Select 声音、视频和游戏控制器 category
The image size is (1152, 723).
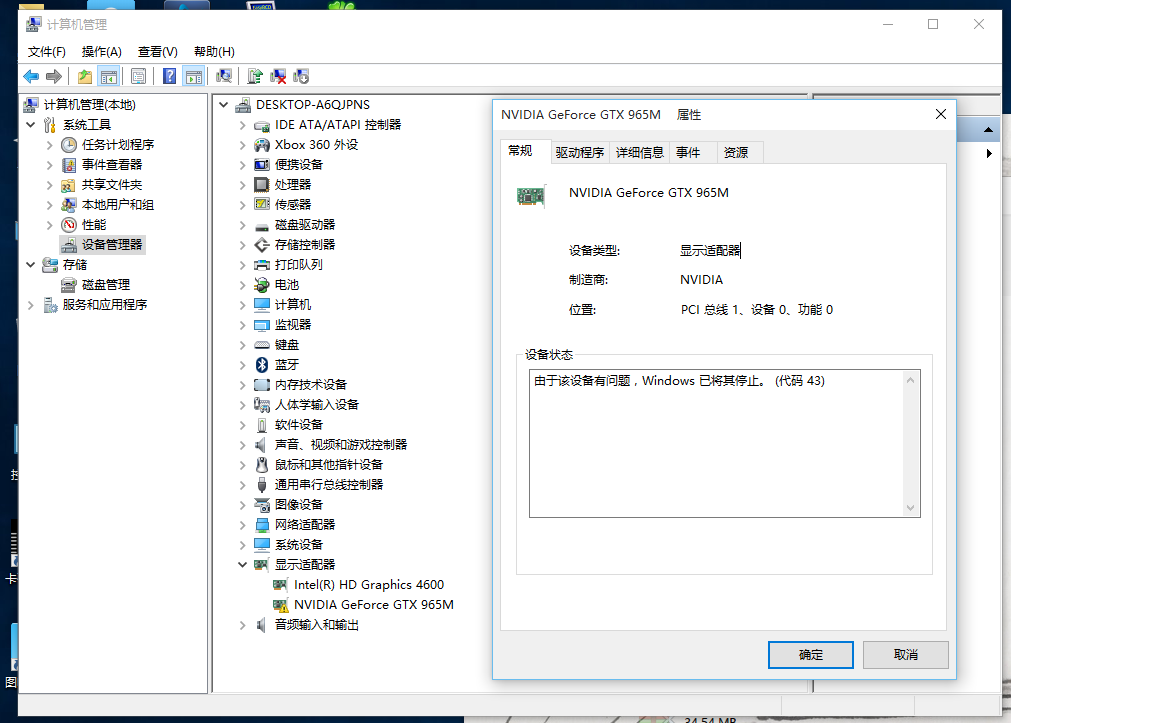(x=341, y=445)
